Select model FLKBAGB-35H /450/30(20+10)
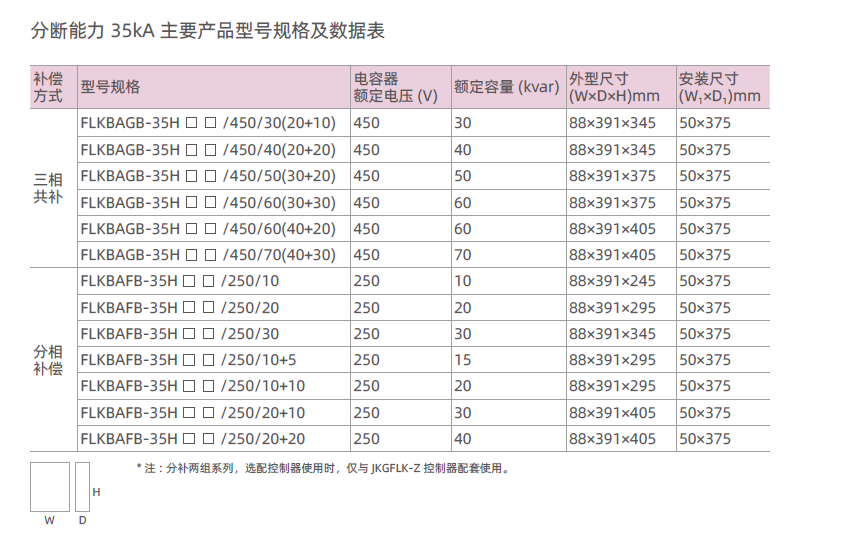This screenshot has width=847, height=555. (208, 123)
